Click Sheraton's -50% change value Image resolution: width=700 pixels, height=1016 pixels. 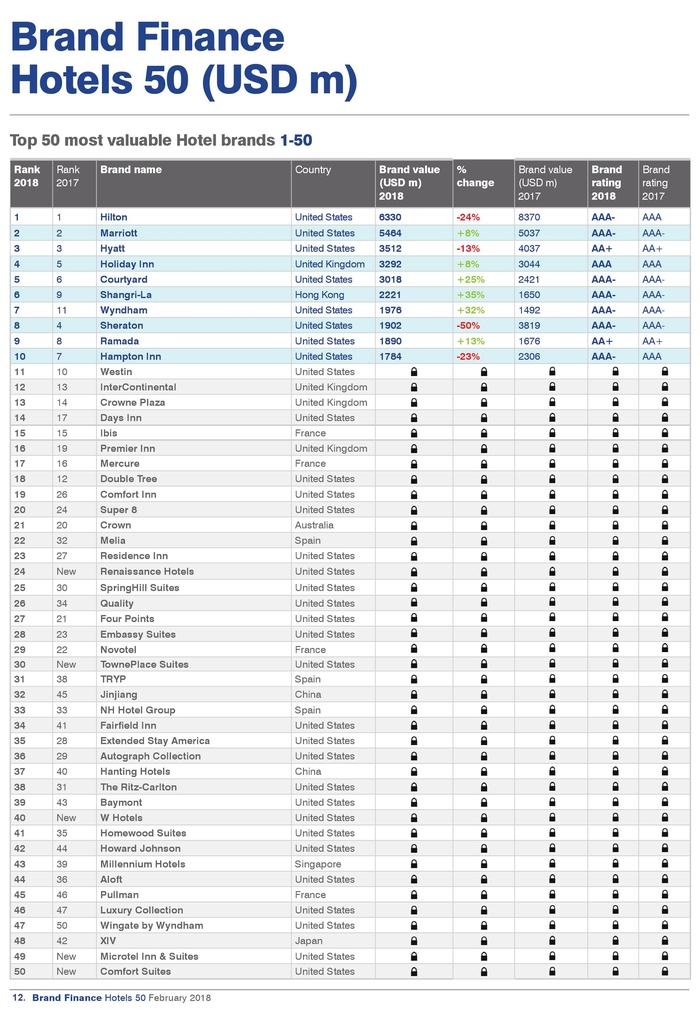tap(468, 326)
